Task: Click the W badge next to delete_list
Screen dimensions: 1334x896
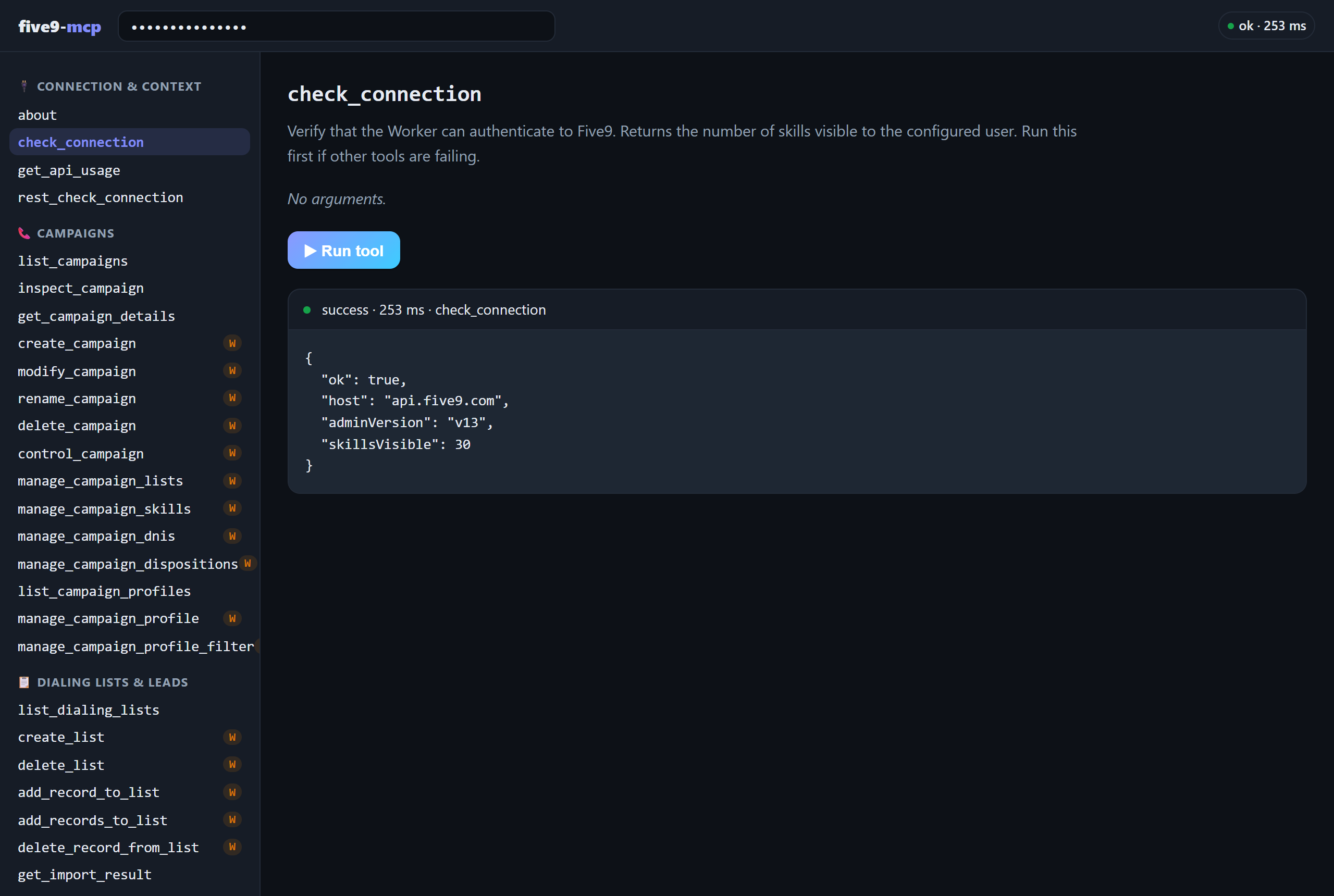Action: tap(232, 765)
